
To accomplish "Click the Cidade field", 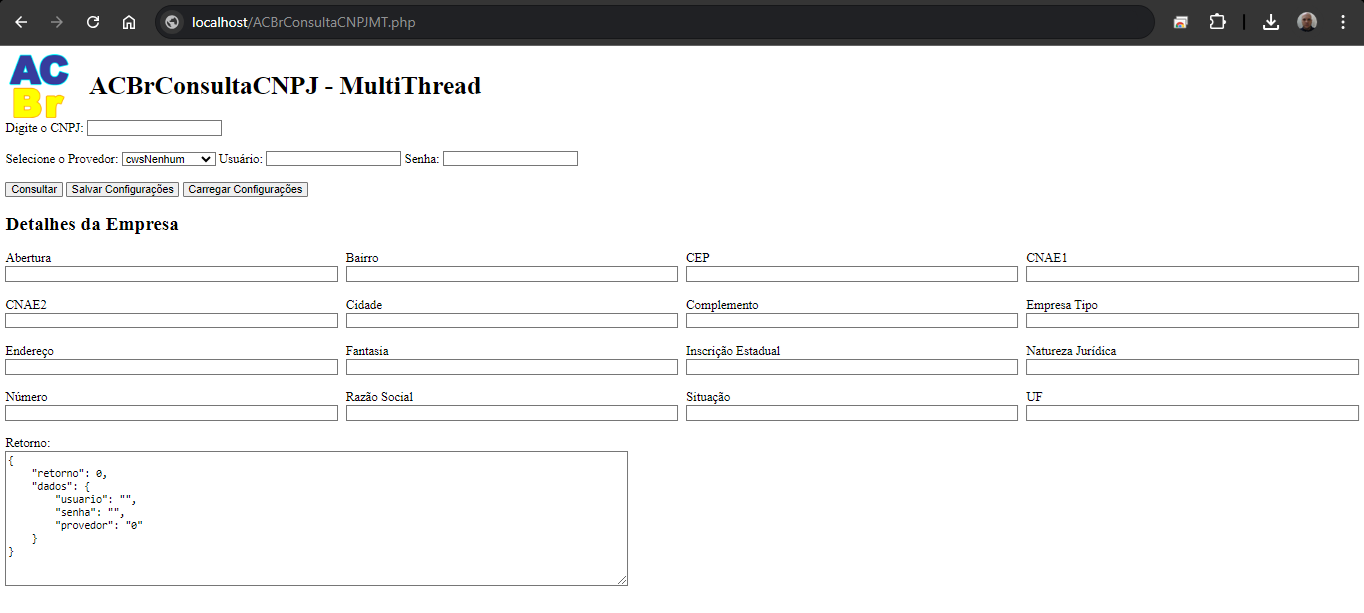I will pyautogui.click(x=512, y=321).
